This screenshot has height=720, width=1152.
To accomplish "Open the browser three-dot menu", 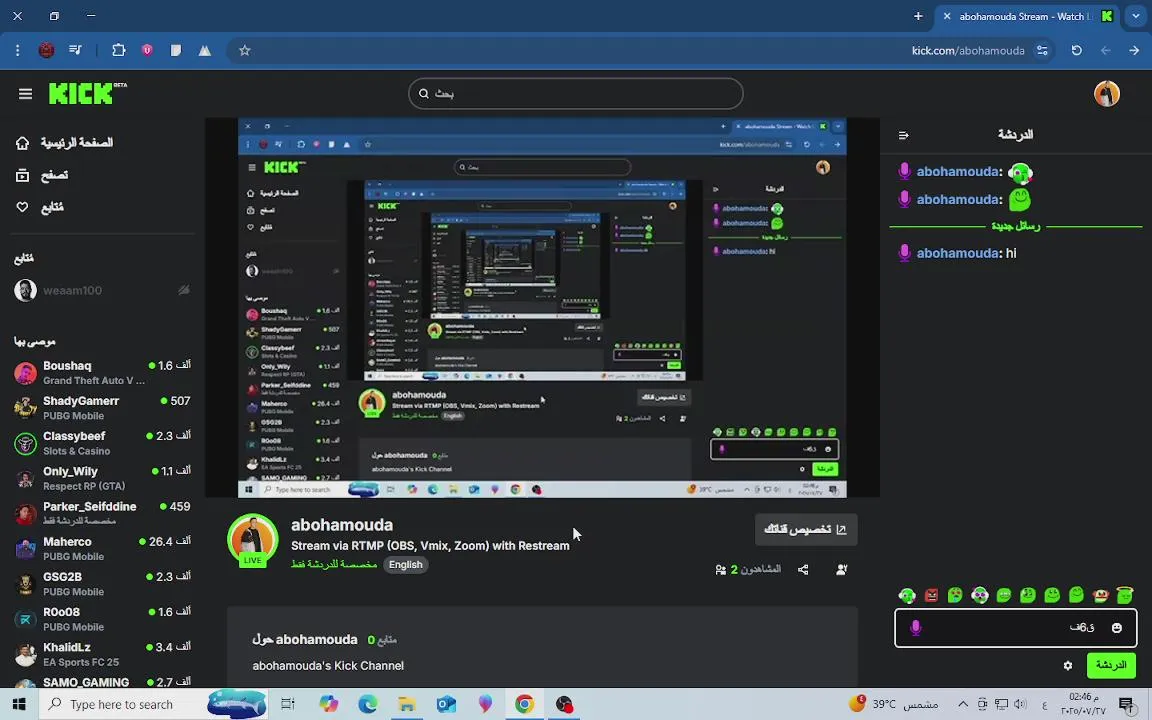I will point(18,51).
